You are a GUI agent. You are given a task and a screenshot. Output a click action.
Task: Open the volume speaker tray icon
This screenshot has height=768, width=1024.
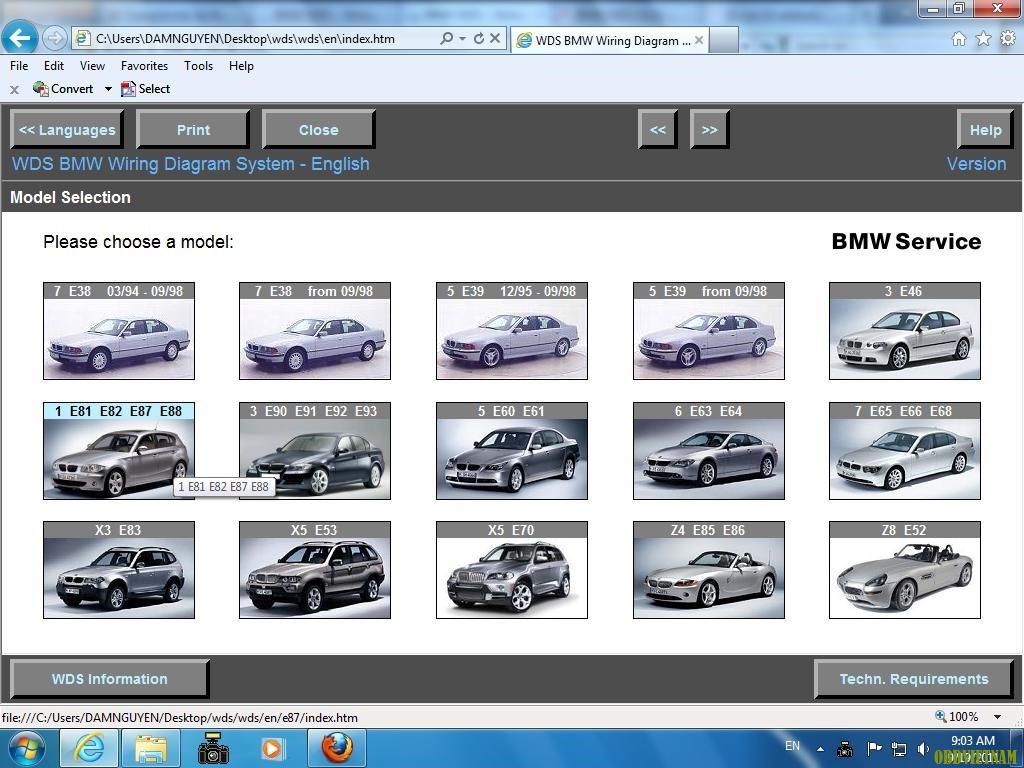(923, 749)
